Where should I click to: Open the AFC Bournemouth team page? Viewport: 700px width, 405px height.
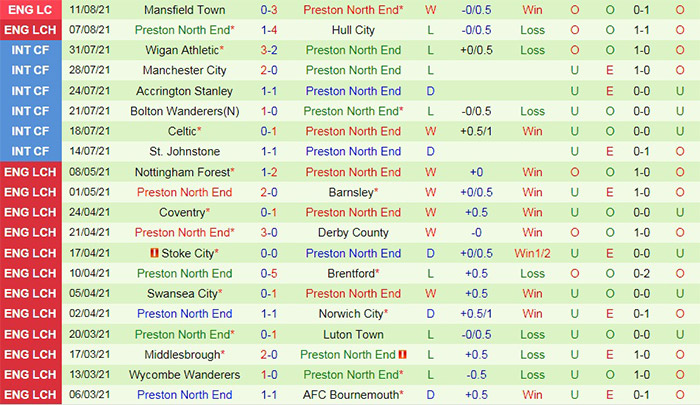353,395
